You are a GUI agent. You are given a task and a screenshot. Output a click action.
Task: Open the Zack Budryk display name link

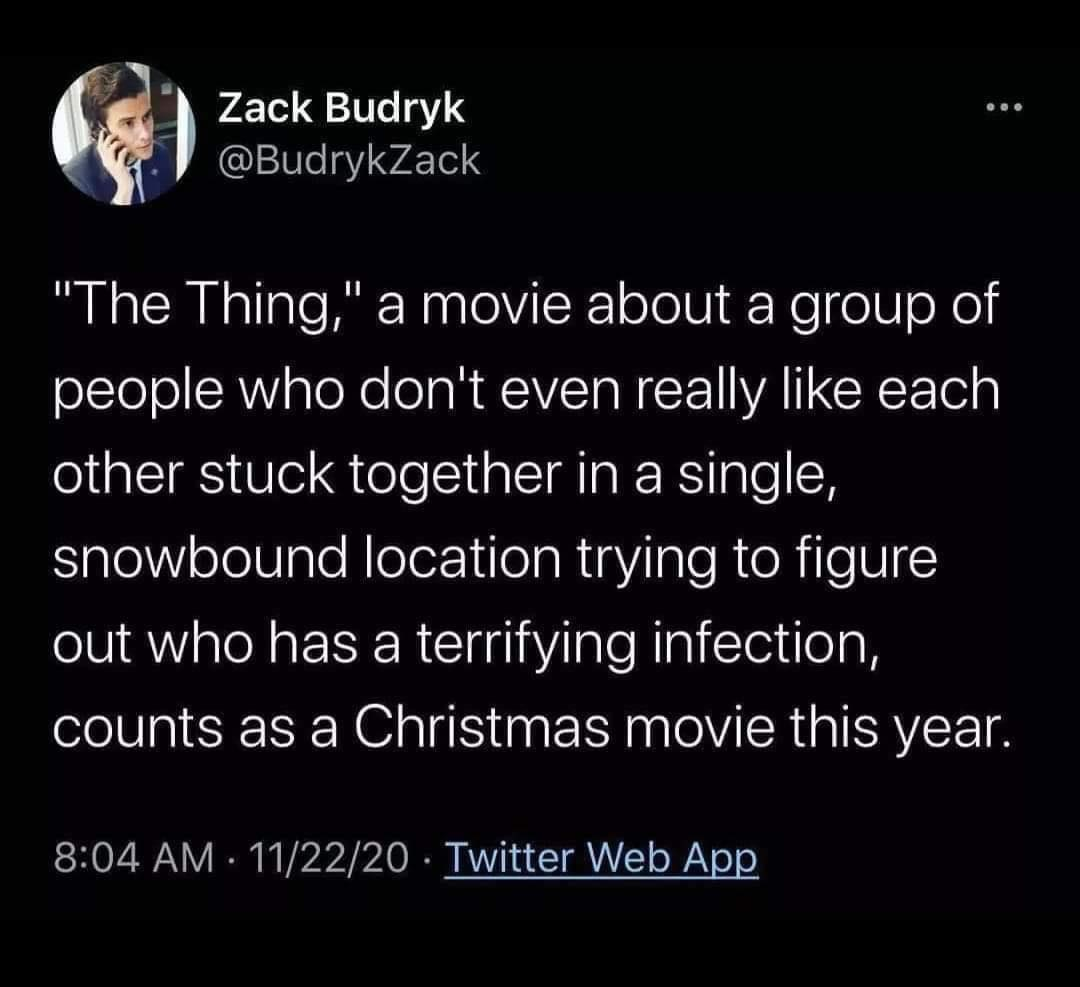(342, 109)
